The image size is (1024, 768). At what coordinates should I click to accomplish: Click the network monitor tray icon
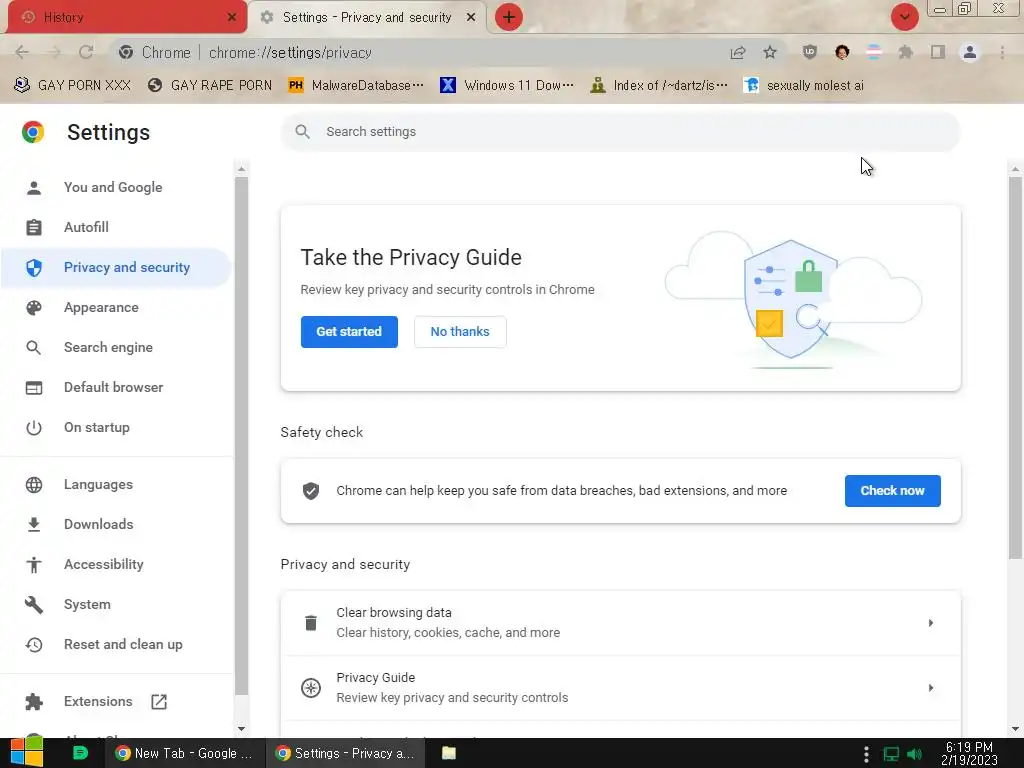(x=891, y=754)
